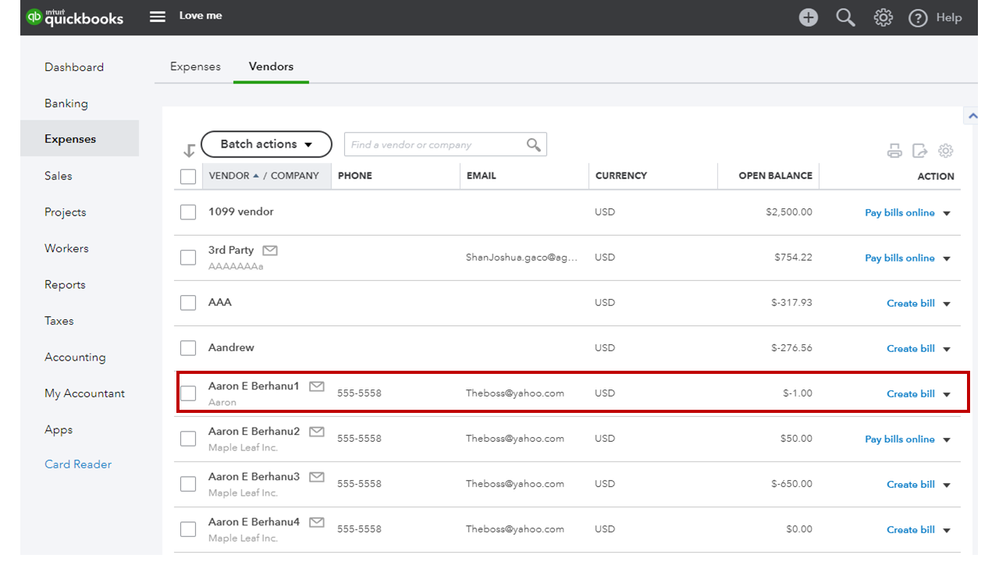Open the search magnifier in header
The image size is (999, 562).
coord(846,17)
